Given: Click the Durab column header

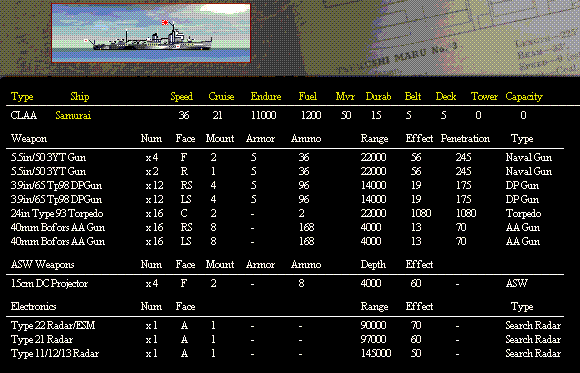Looking at the screenshot, I should (378, 97).
